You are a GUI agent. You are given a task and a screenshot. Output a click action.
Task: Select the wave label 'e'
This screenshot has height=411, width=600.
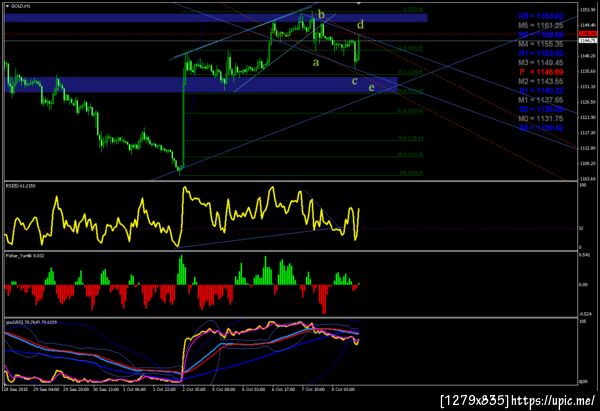click(371, 88)
